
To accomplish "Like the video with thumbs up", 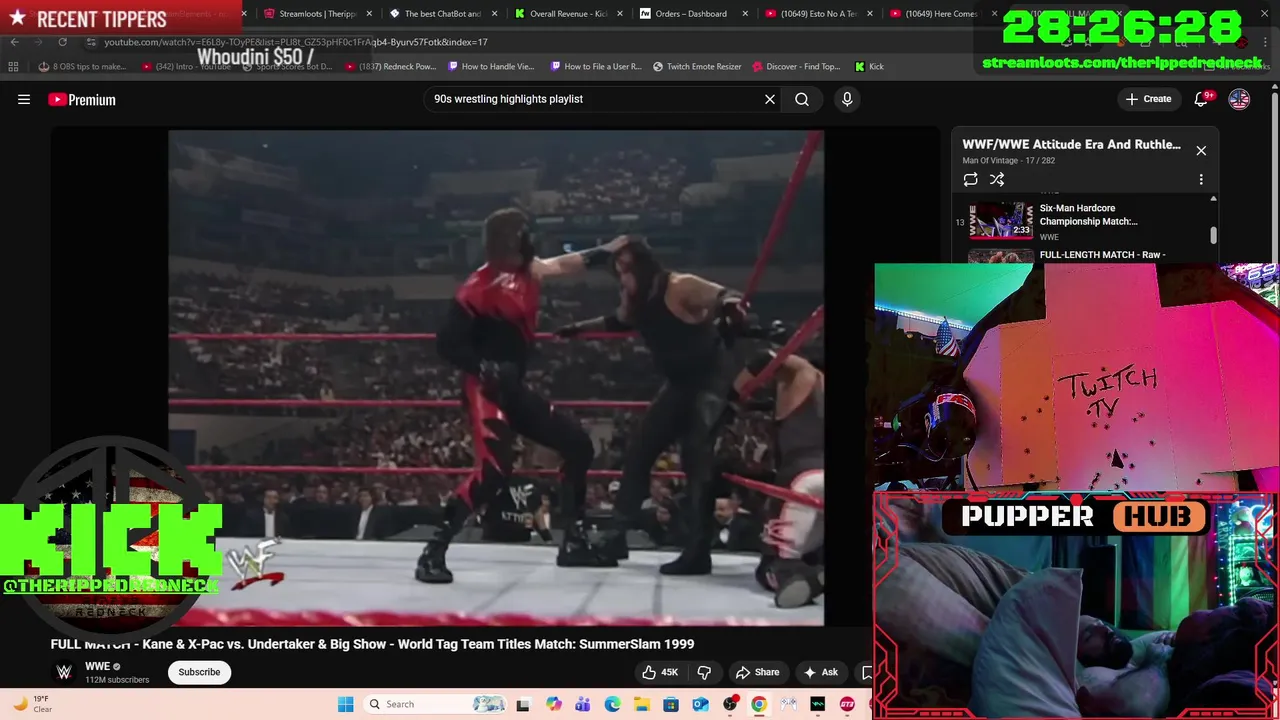I will click(x=660, y=672).
